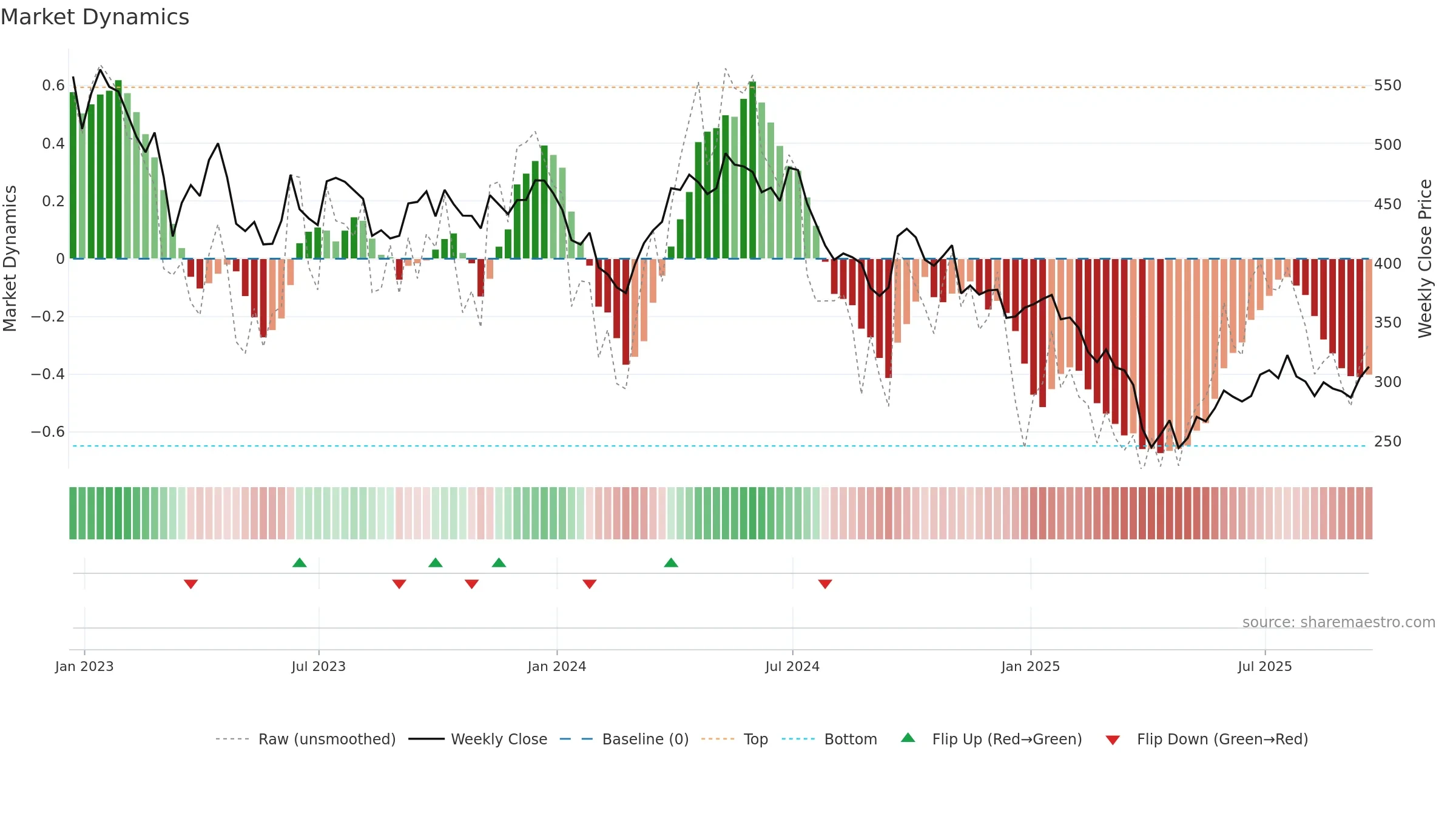Click the 0.6 left axis tick
Screen dimensions: 1456x819
53,86
